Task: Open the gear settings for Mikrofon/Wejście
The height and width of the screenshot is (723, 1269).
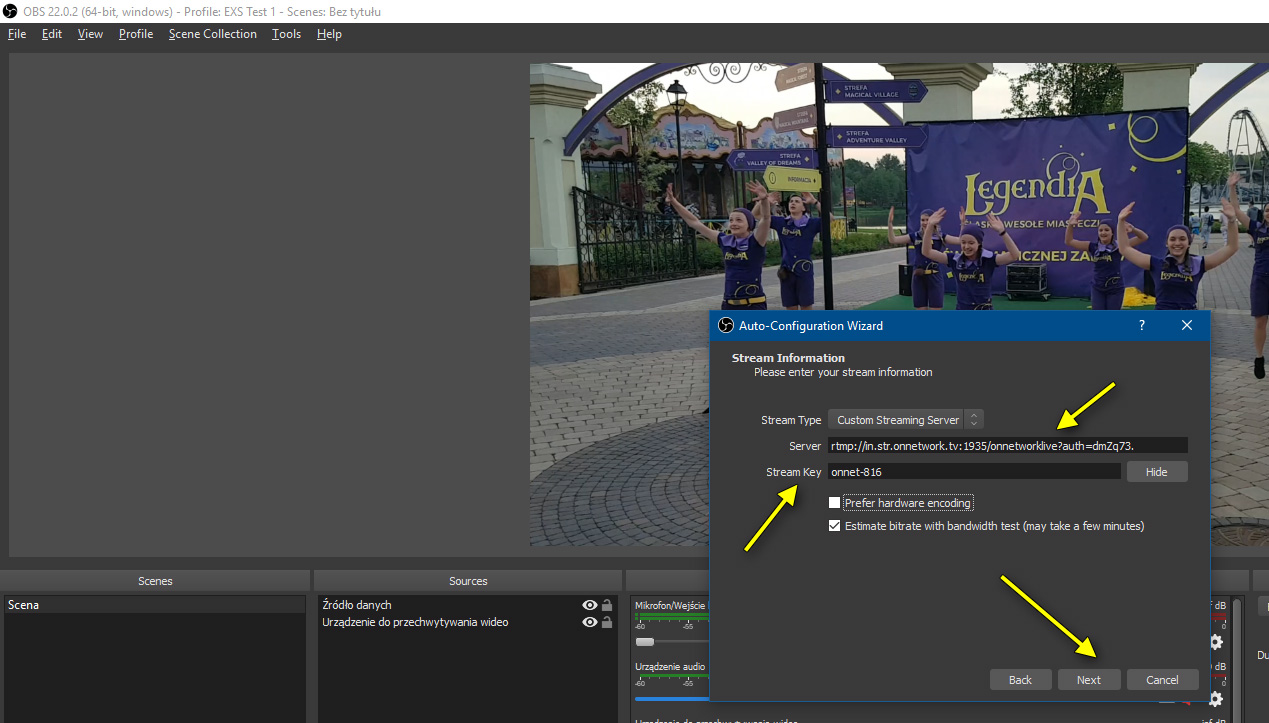Action: click(x=1216, y=642)
